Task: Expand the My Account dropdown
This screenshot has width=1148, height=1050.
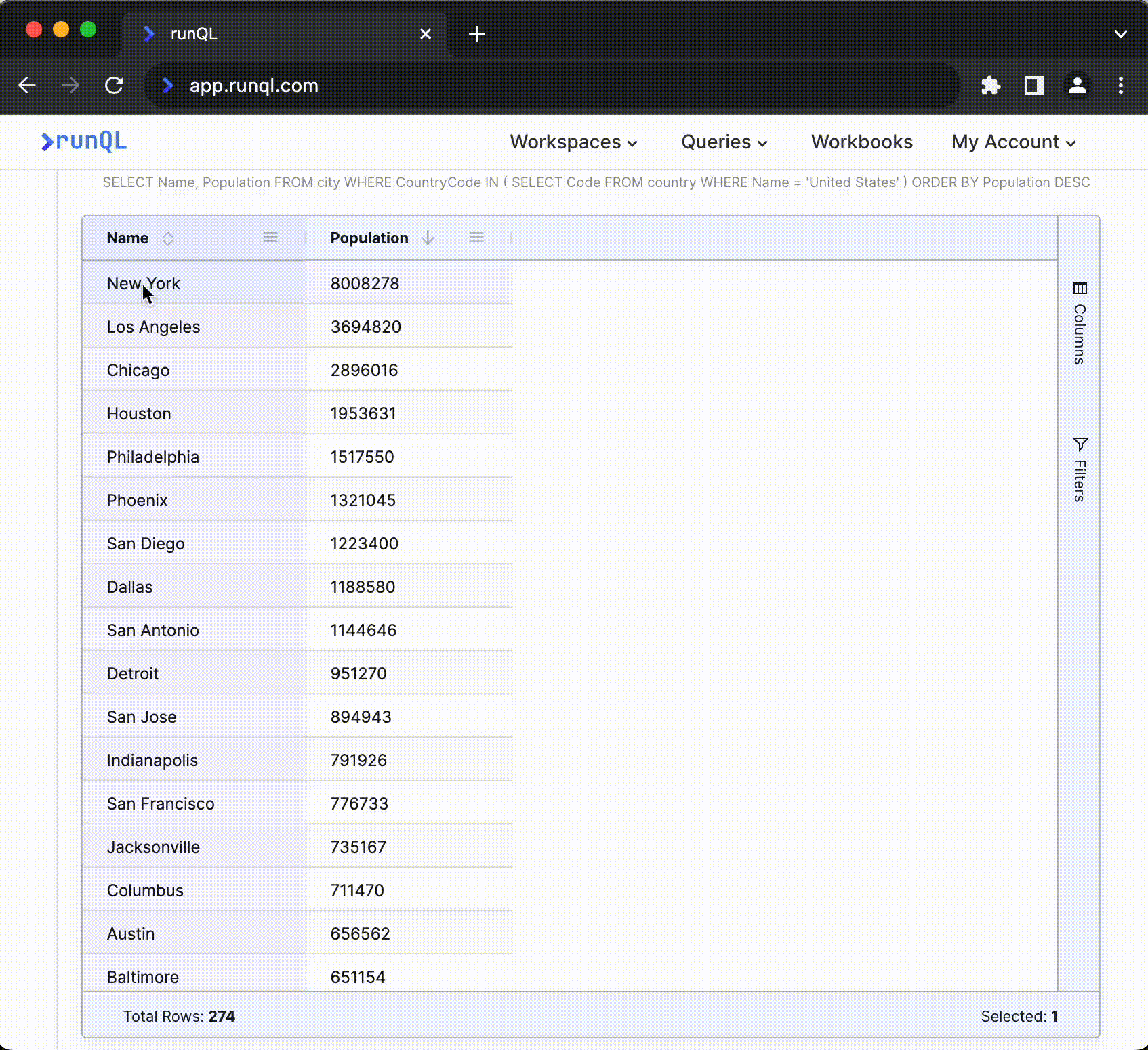Action: (x=1013, y=142)
